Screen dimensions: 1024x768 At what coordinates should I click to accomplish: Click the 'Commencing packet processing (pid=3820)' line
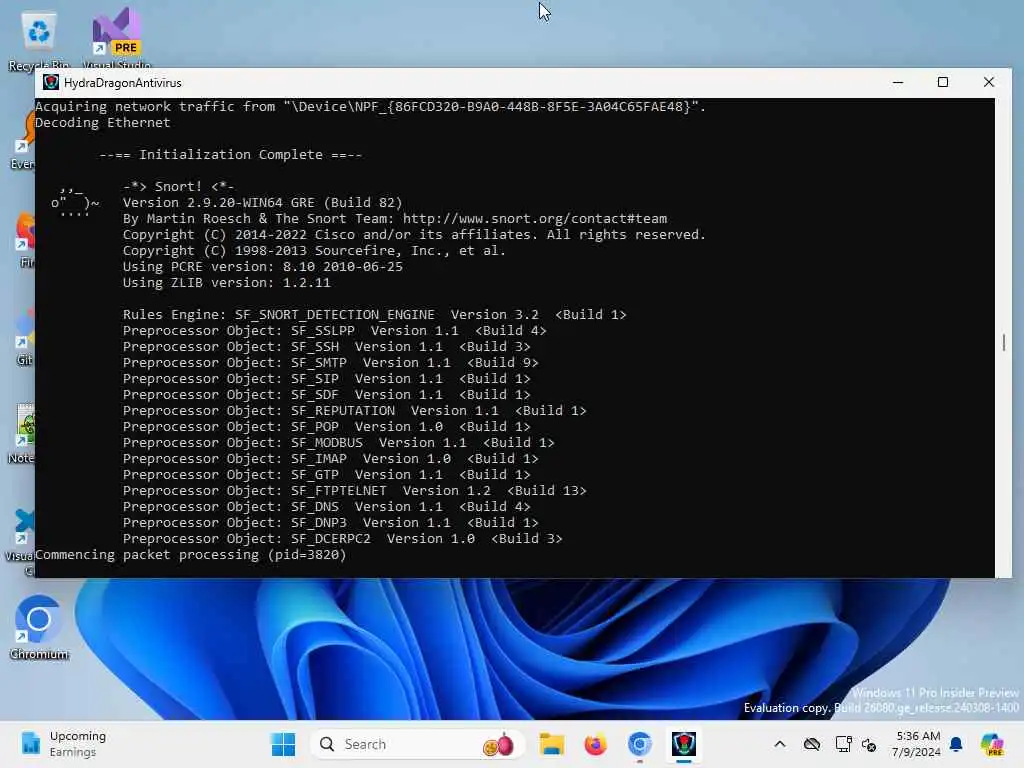click(191, 554)
